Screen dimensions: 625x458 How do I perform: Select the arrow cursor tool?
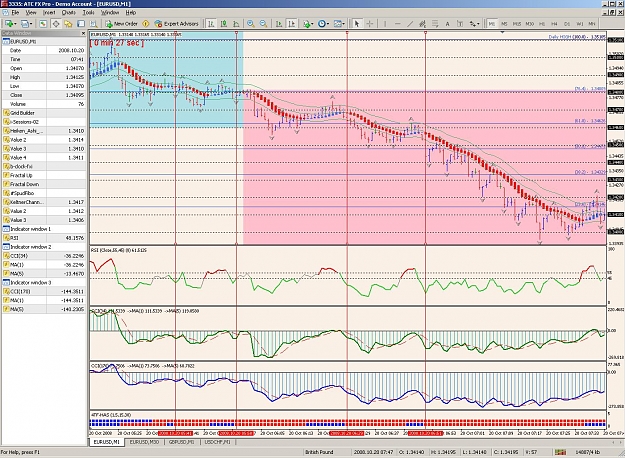point(357,24)
